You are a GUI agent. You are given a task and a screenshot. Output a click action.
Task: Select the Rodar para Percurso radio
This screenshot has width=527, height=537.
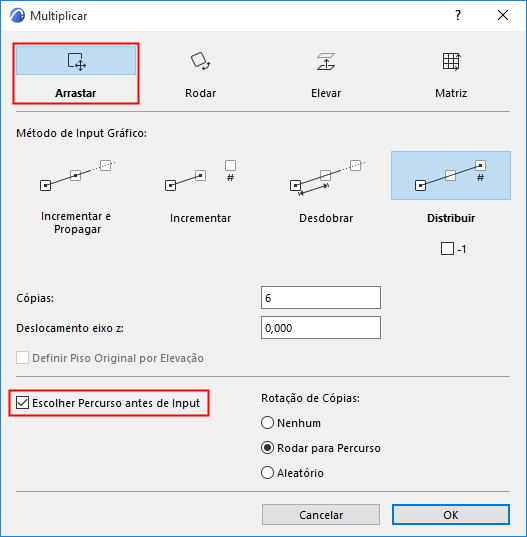click(x=267, y=448)
